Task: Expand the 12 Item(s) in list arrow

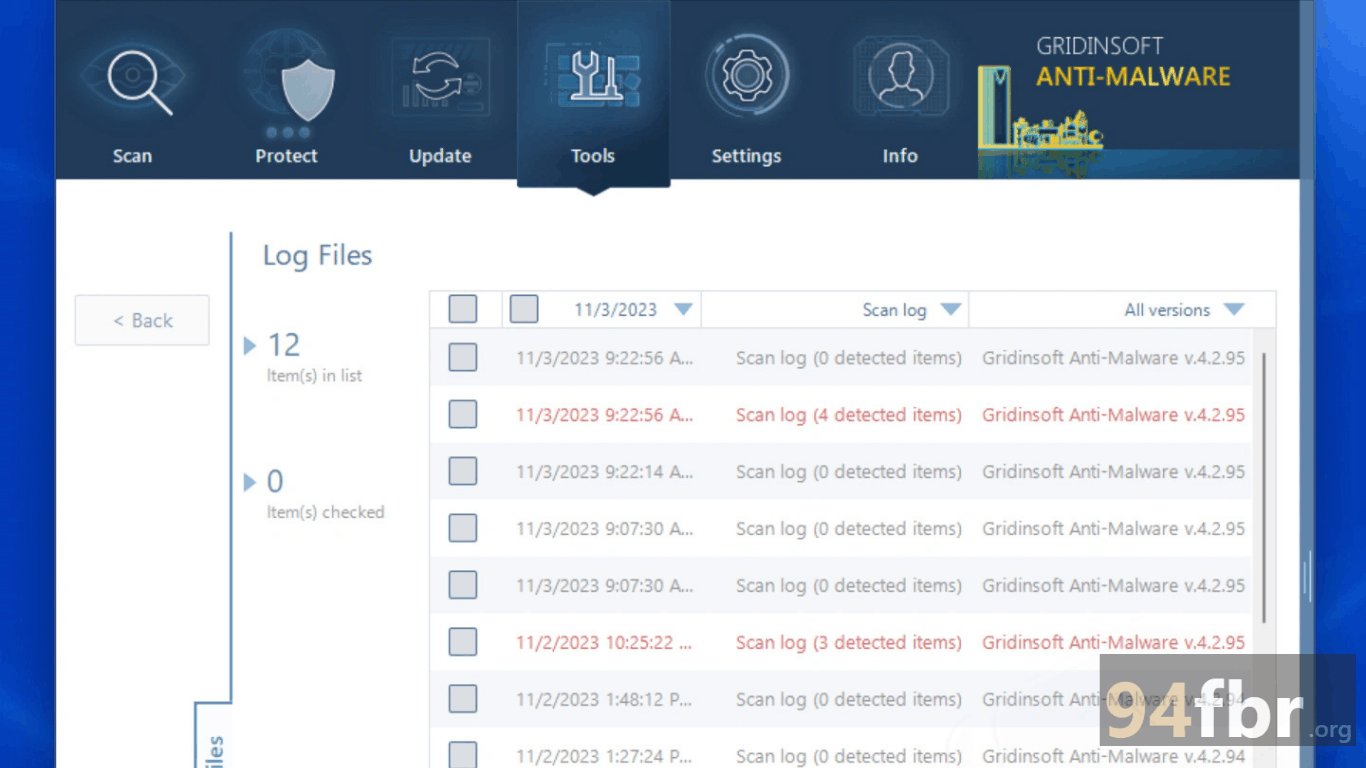Action: click(x=250, y=346)
